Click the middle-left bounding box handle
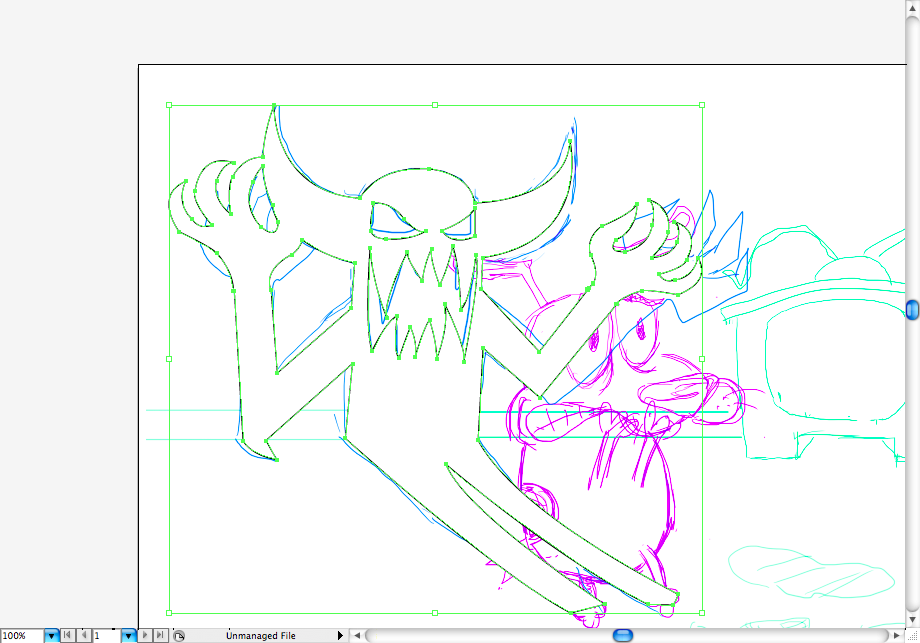 (169, 359)
